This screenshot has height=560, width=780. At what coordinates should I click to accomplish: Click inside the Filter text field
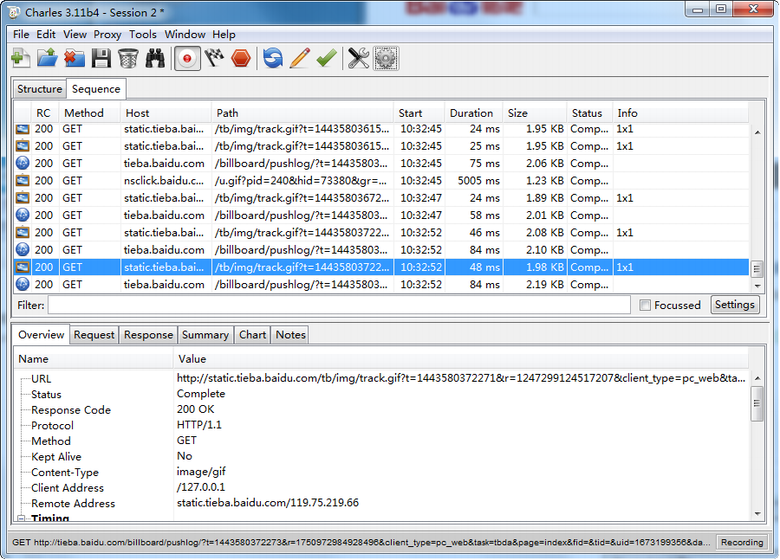coord(340,305)
